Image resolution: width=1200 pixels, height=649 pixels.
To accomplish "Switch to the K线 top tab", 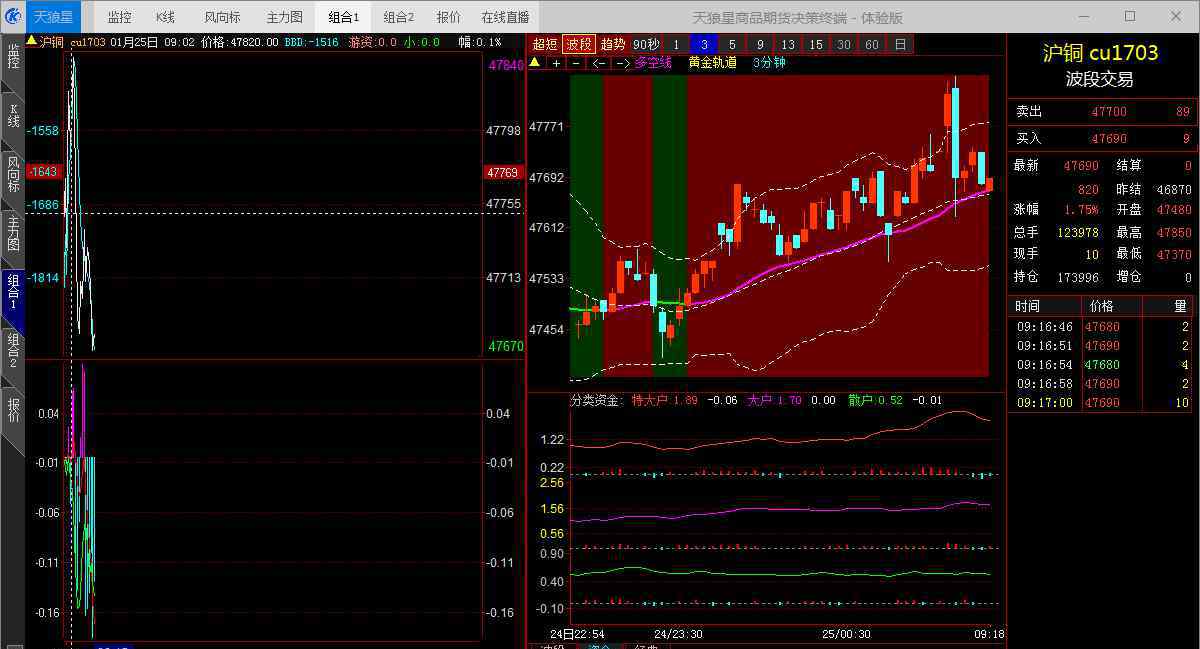I will point(166,17).
